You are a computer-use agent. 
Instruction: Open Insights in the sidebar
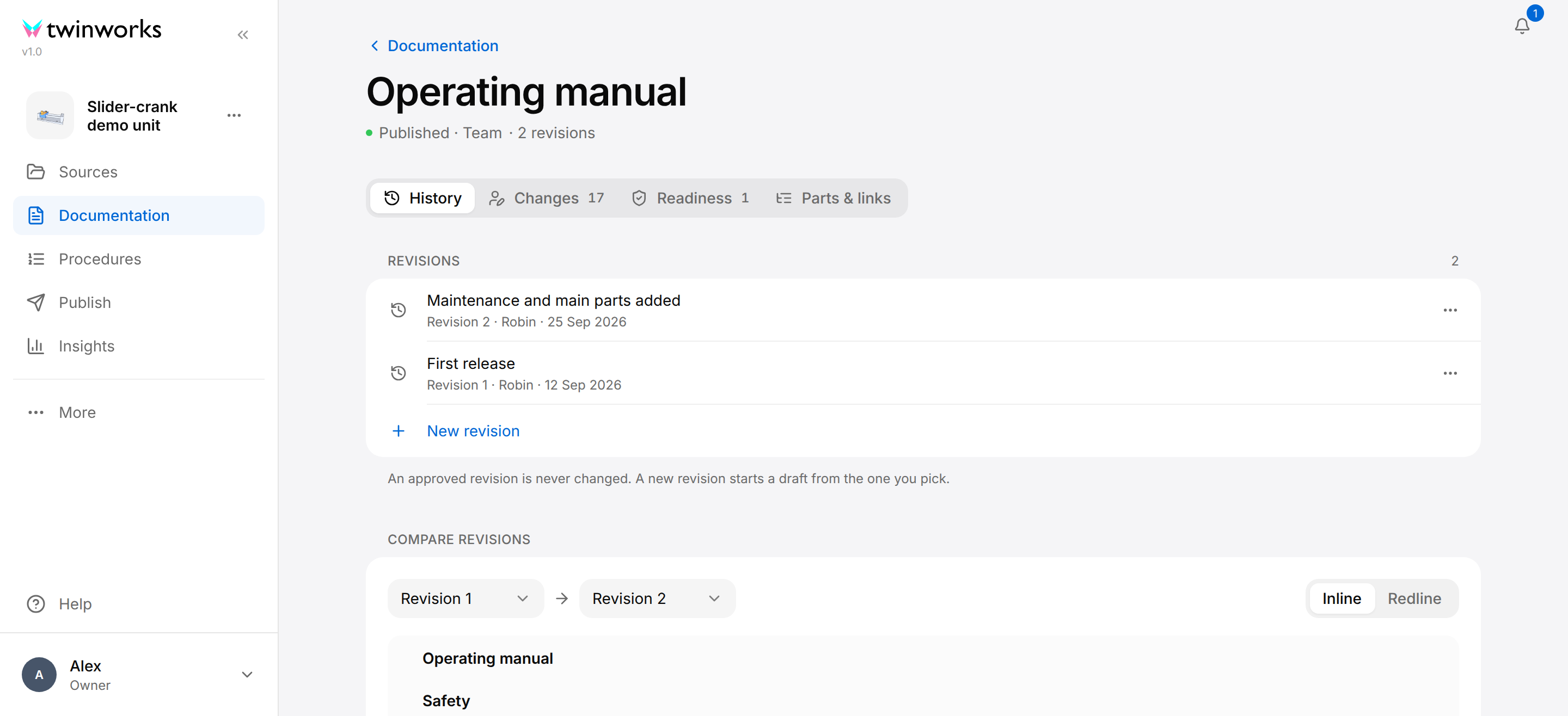click(x=139, y=346)
